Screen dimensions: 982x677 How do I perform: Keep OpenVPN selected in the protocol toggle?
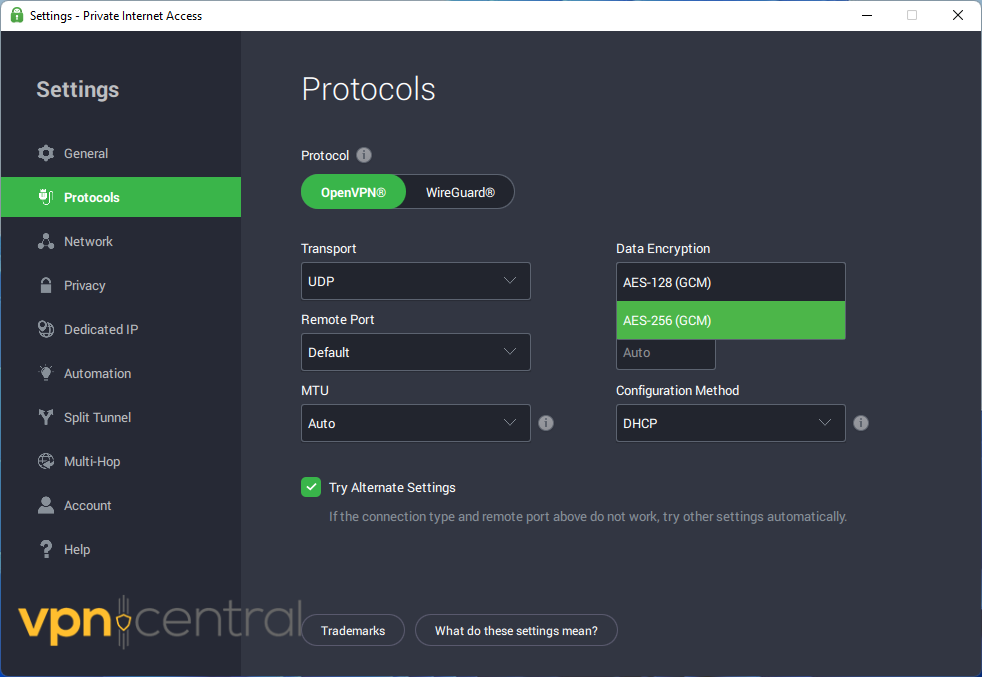[353, 192]
